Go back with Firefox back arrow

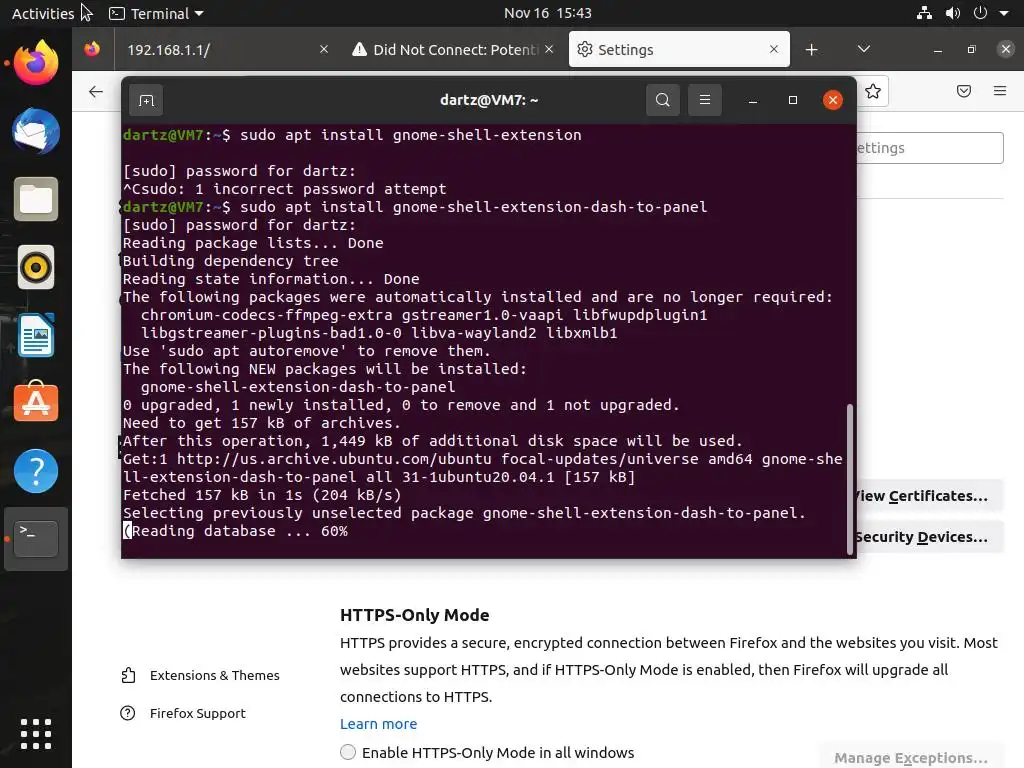point(96,91)
